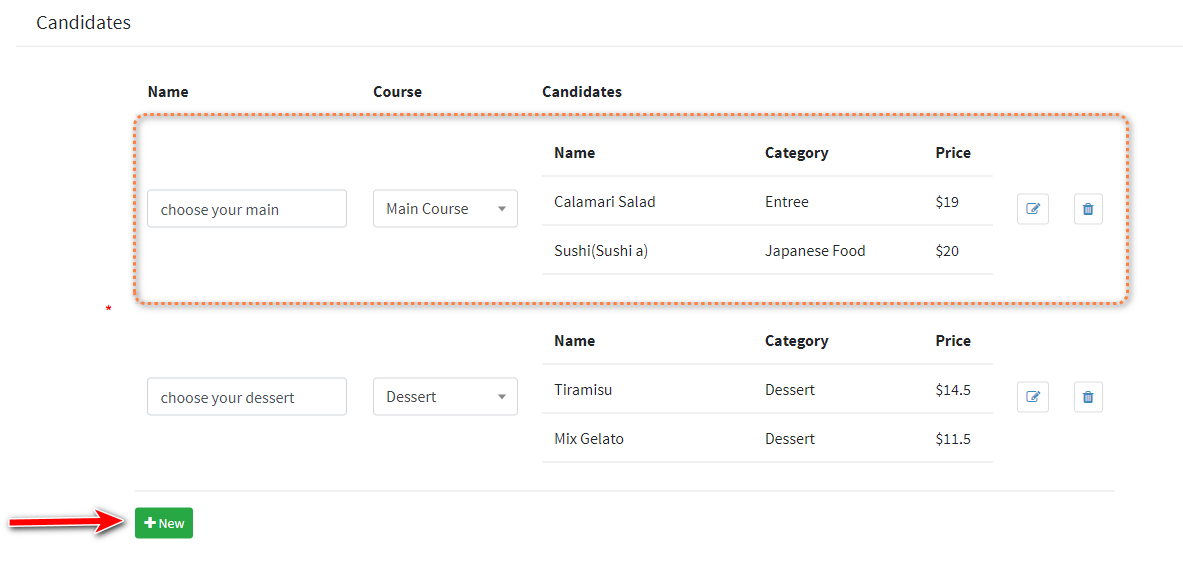The width and height of the screenshot is (1183, 564).
Task: Delete the 'choose your dessert' candidate row
Action: pos(1088,397)
